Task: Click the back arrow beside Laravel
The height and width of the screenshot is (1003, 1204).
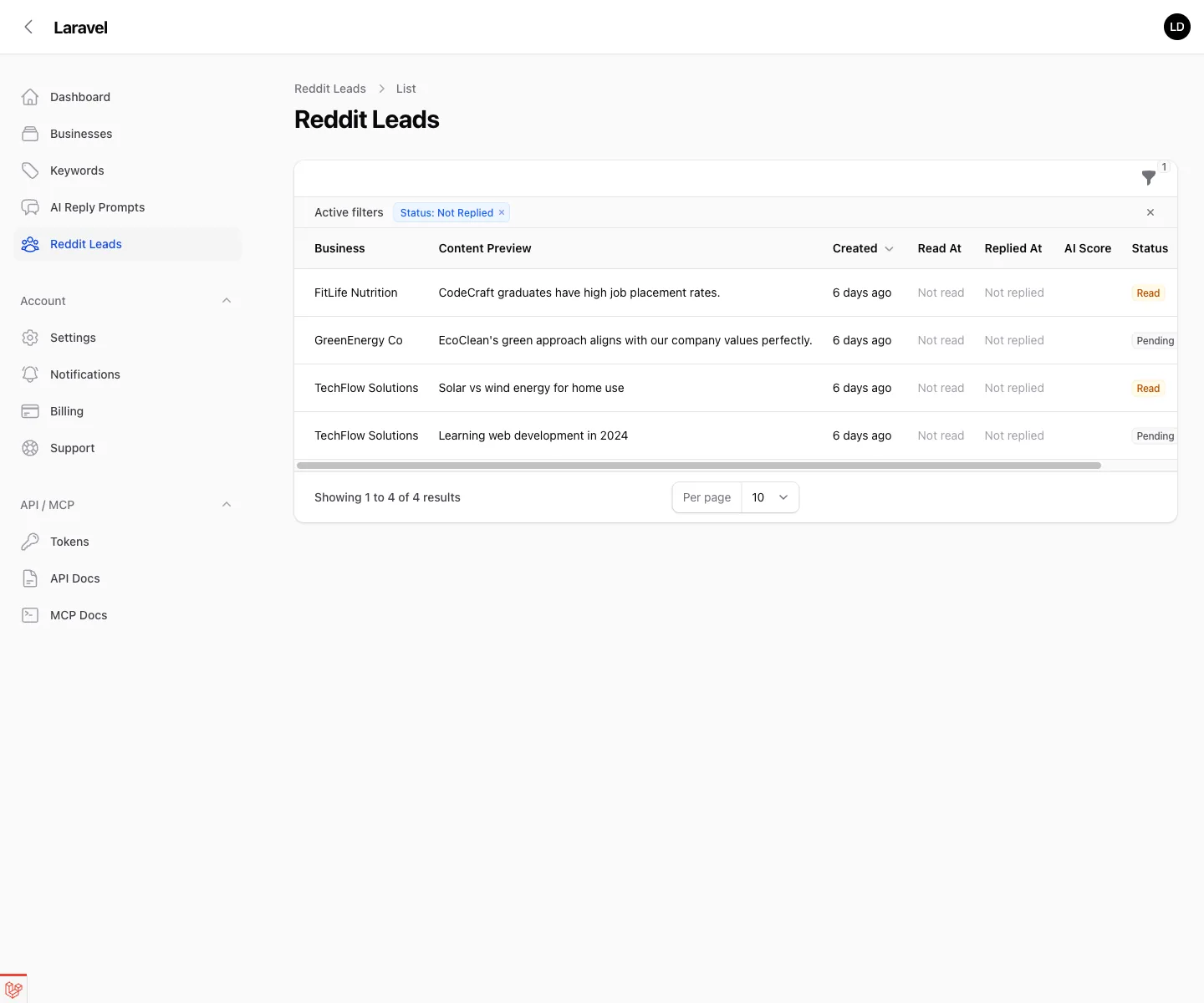Action: click(x=28, y=27)
